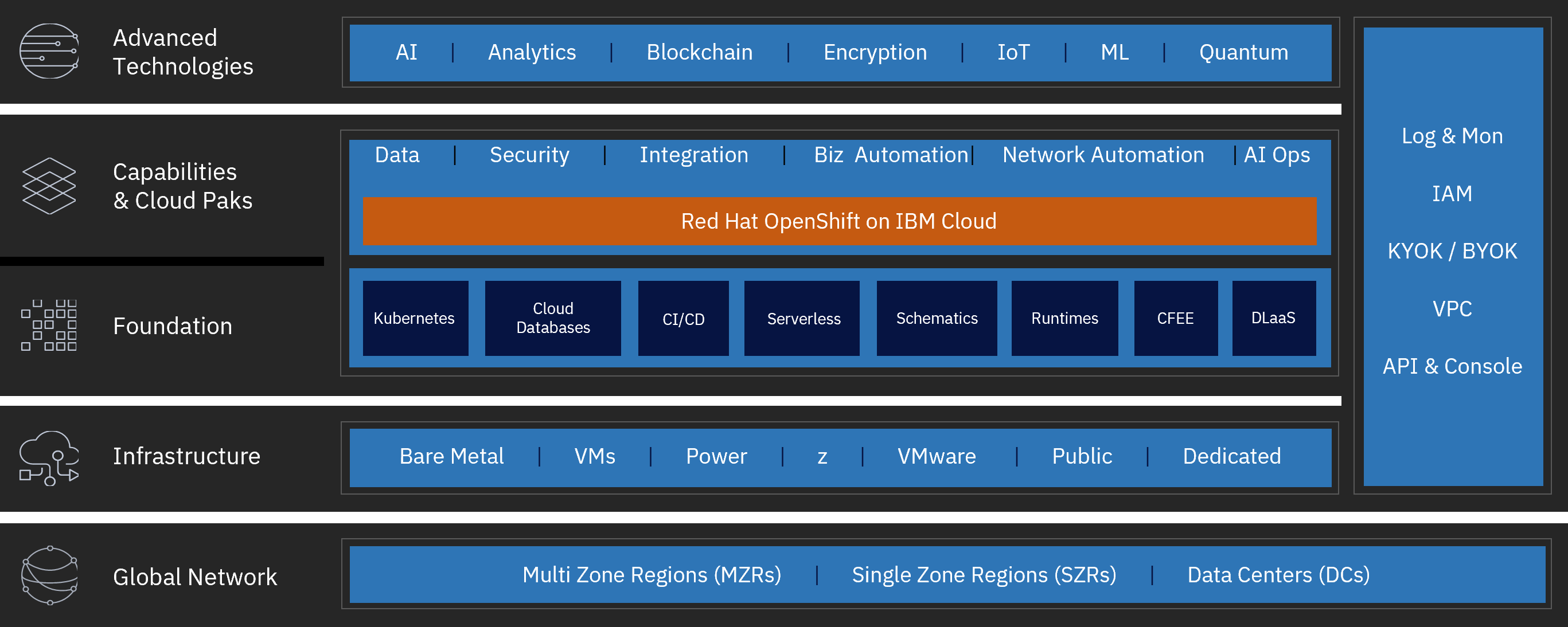Click the 'AI Ops' text

[x=1277, y=156]
